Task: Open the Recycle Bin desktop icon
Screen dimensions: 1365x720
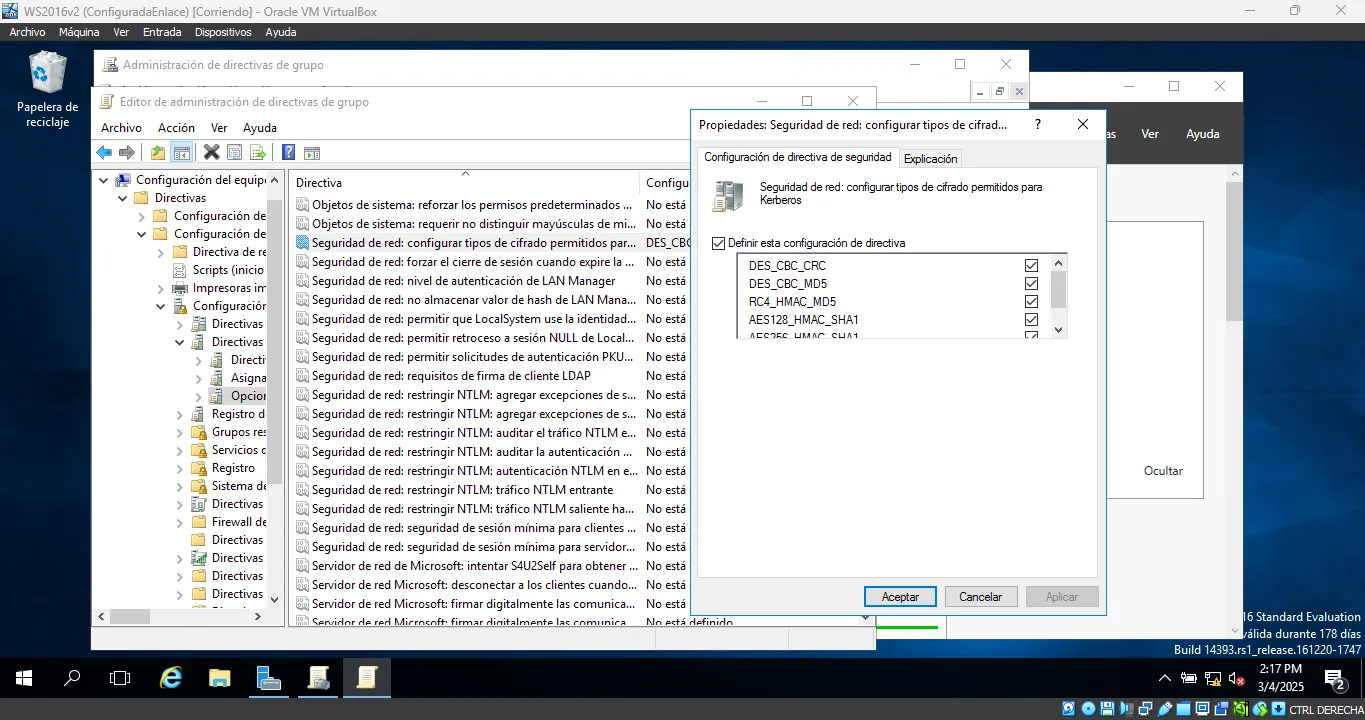Action: click(47, 90)
